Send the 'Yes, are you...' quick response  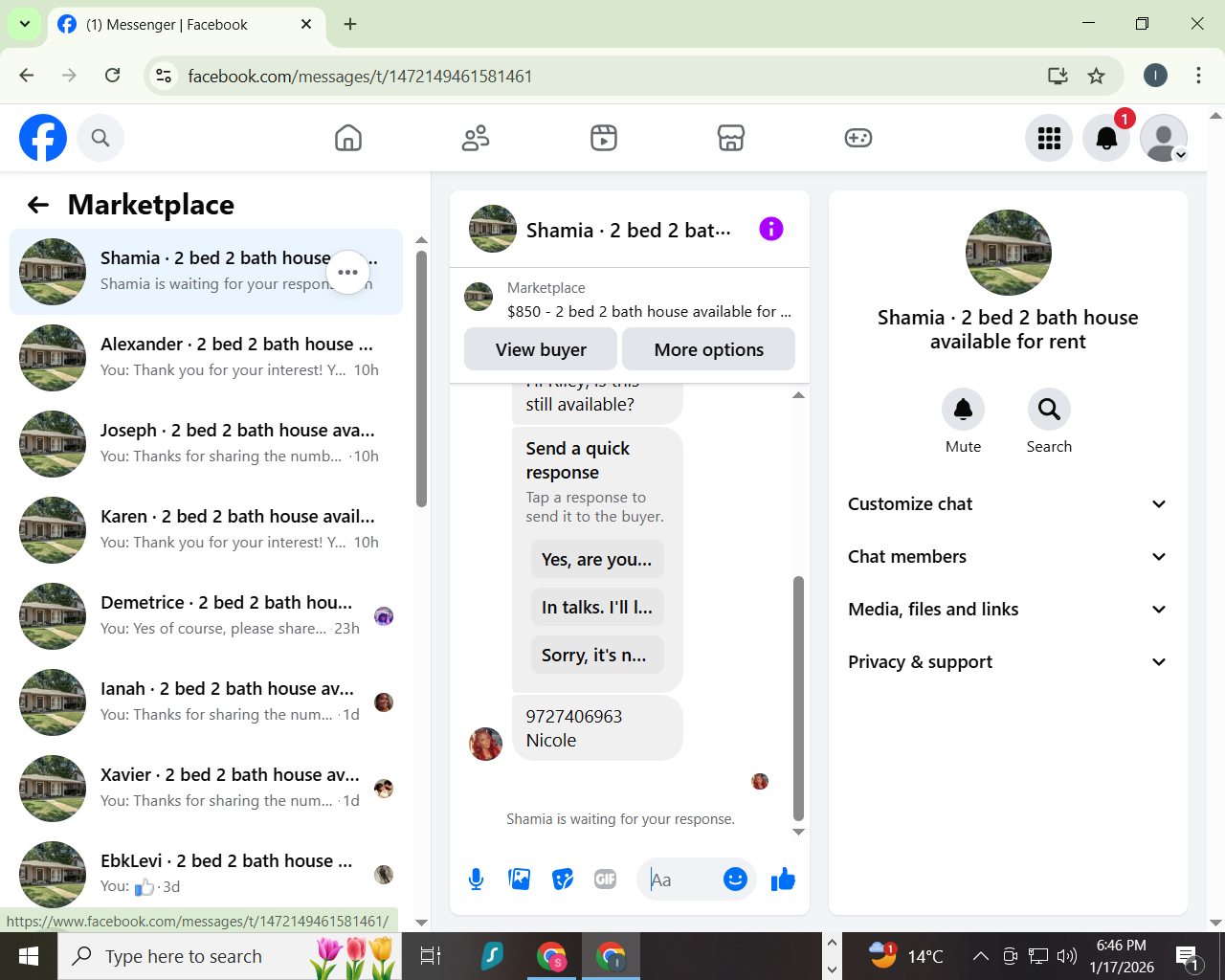597,559
